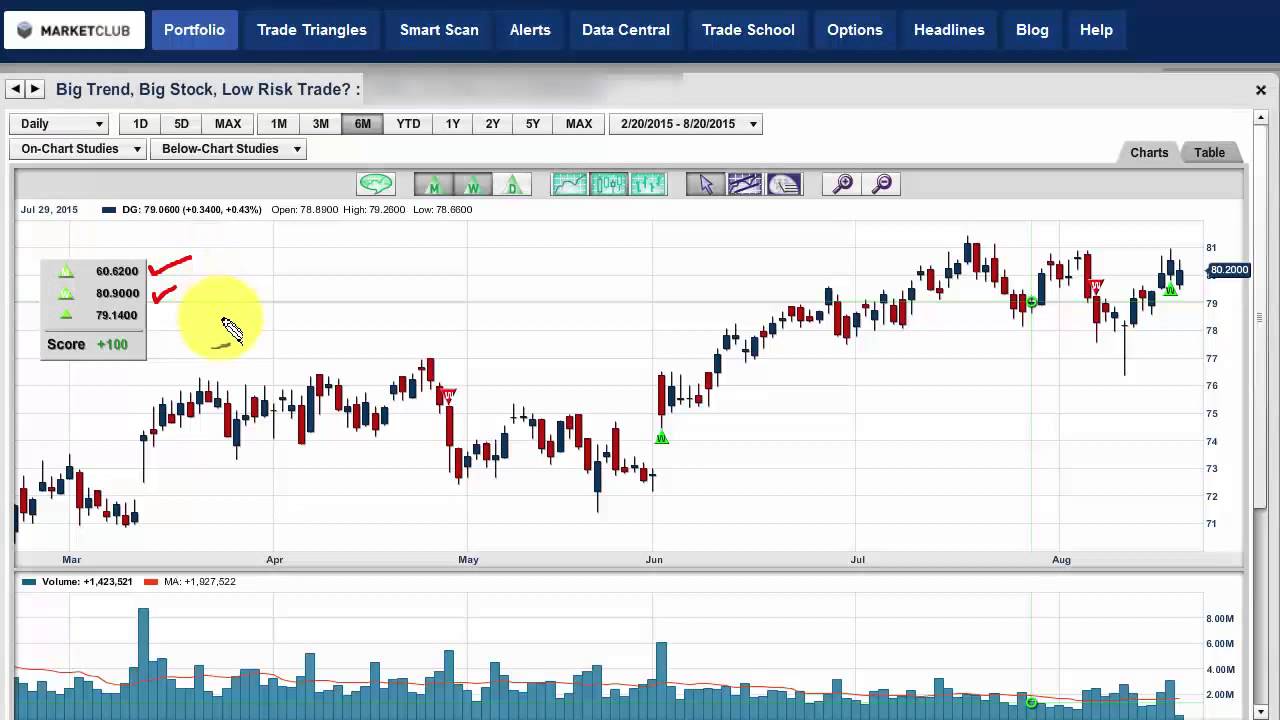
Task: Select the 1Y range button
Action: click(x=453, y=124)
